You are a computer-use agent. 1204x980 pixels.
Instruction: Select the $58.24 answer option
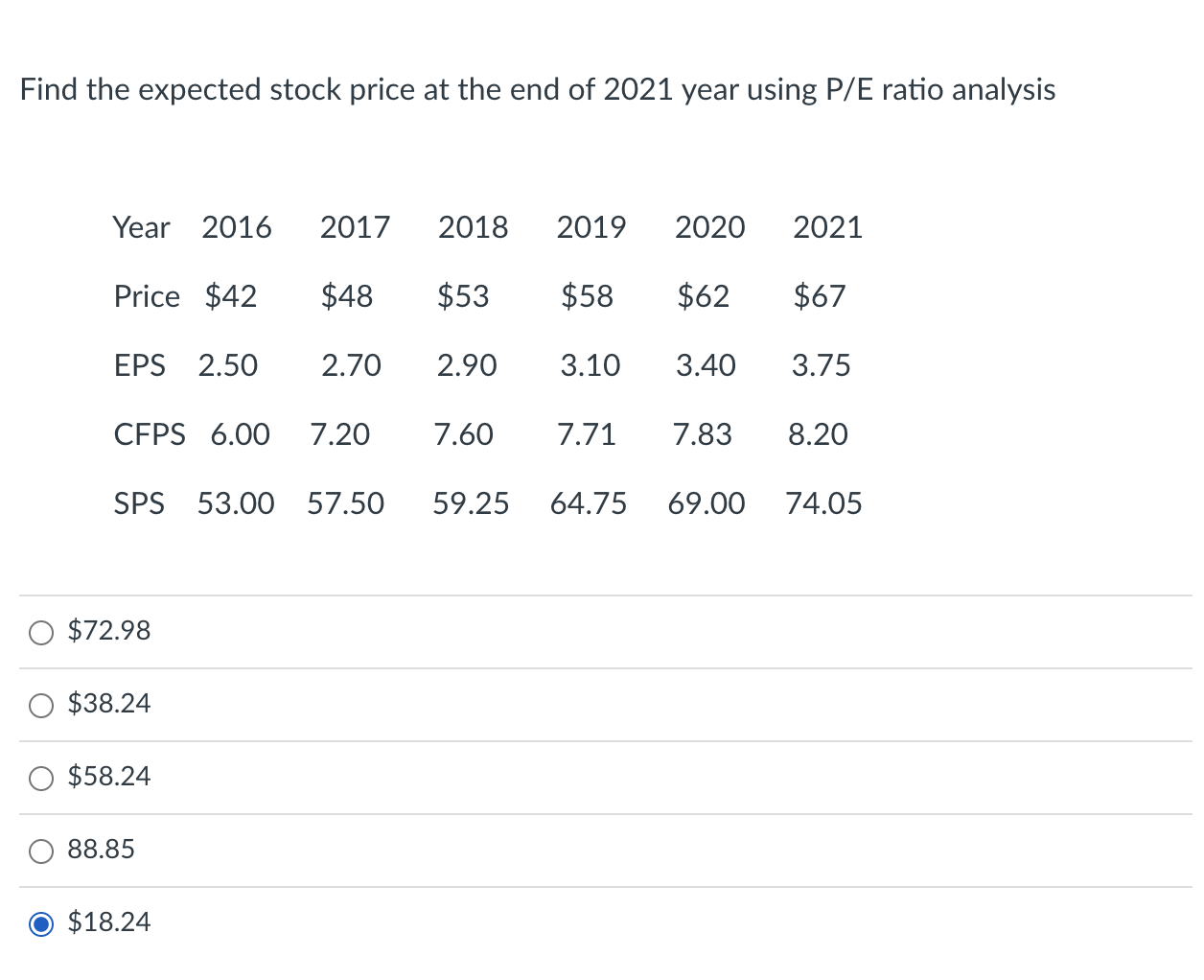click(41, 779)
